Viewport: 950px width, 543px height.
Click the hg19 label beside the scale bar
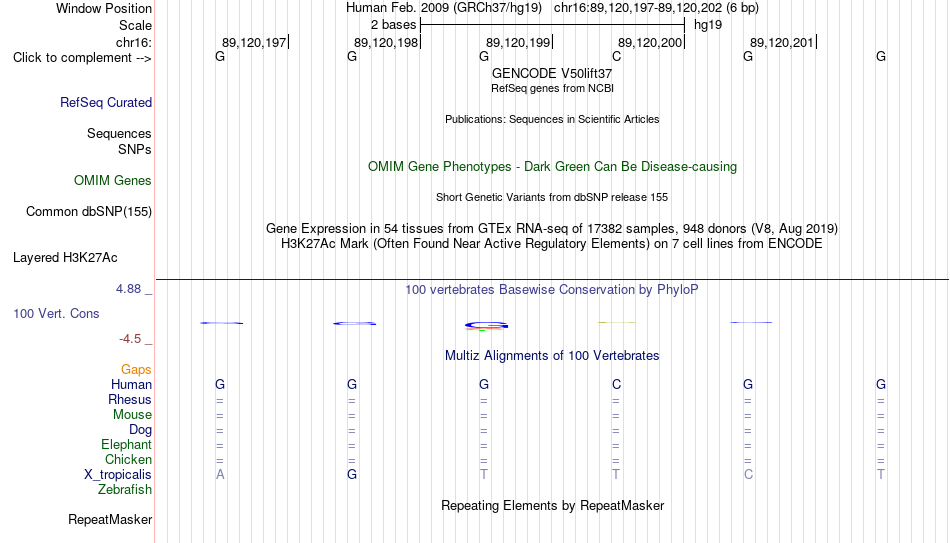coord(708,25)
